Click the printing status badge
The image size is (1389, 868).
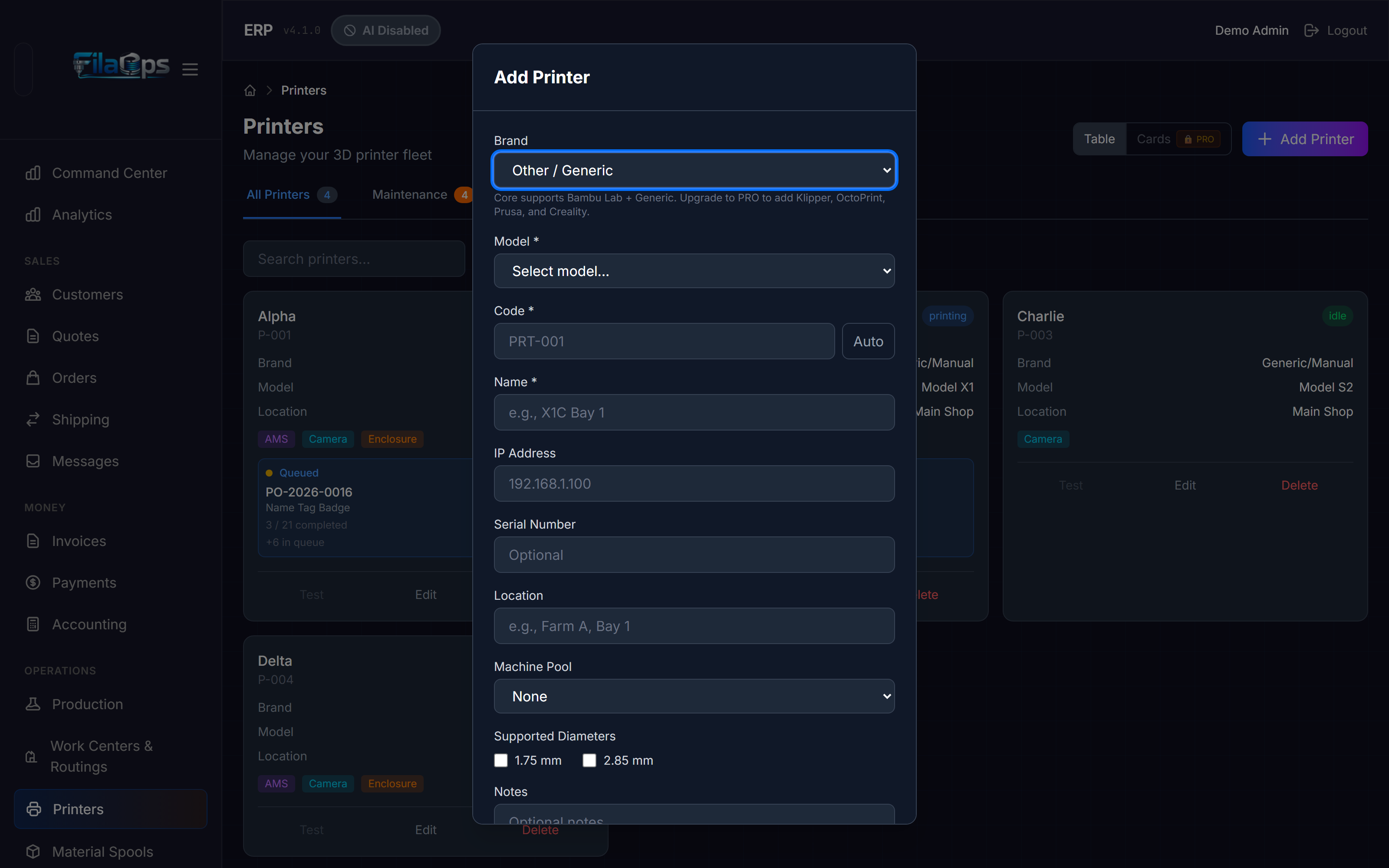click(948, 316)
